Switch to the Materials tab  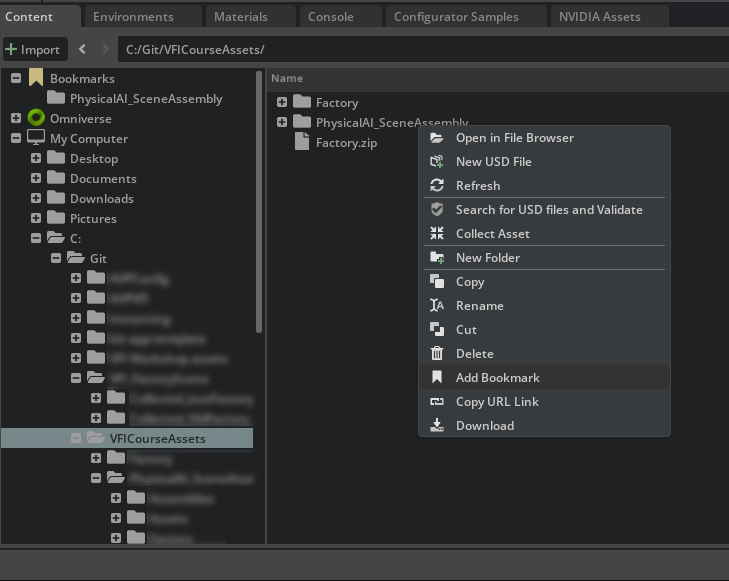pyautogui.click(x=241, y=16)
